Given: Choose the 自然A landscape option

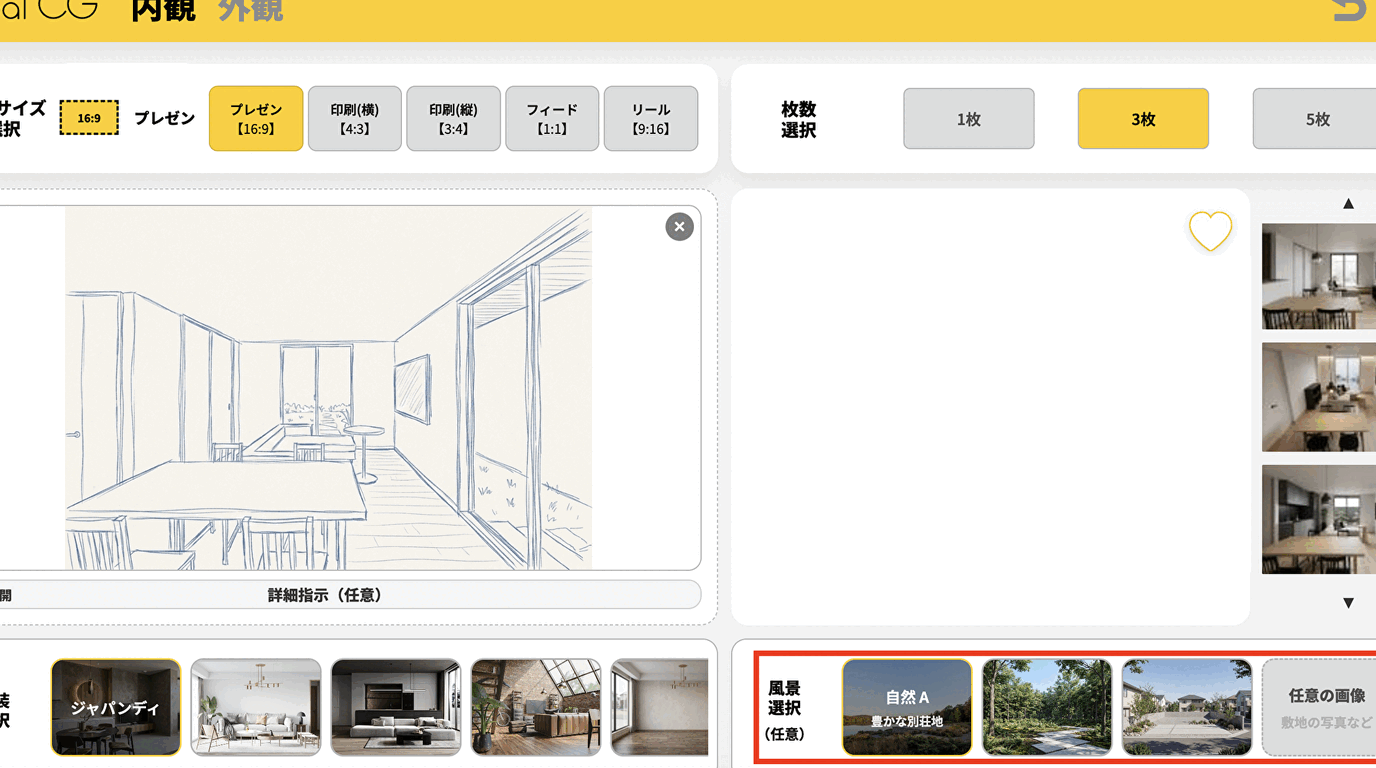Looking at the screenshot, I should pos(907,707).
